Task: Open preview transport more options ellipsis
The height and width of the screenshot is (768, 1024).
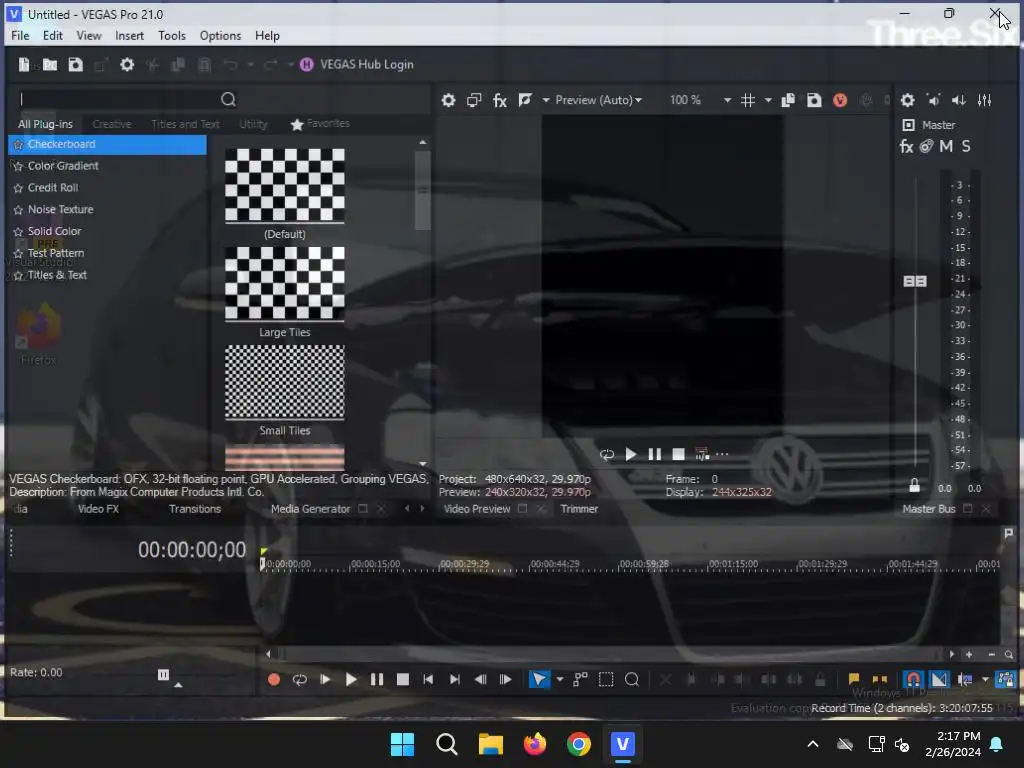Action: pyautogui.click(x=722, y=455)
